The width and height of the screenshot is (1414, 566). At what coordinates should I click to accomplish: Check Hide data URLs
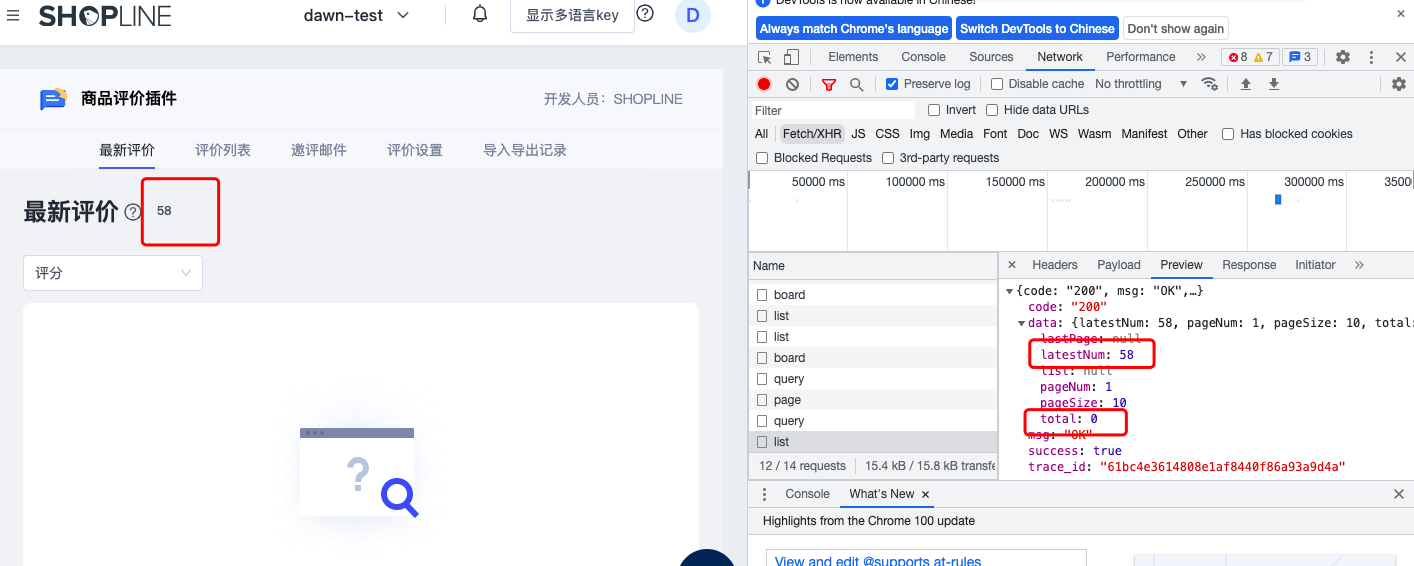[x=992, y=110]
